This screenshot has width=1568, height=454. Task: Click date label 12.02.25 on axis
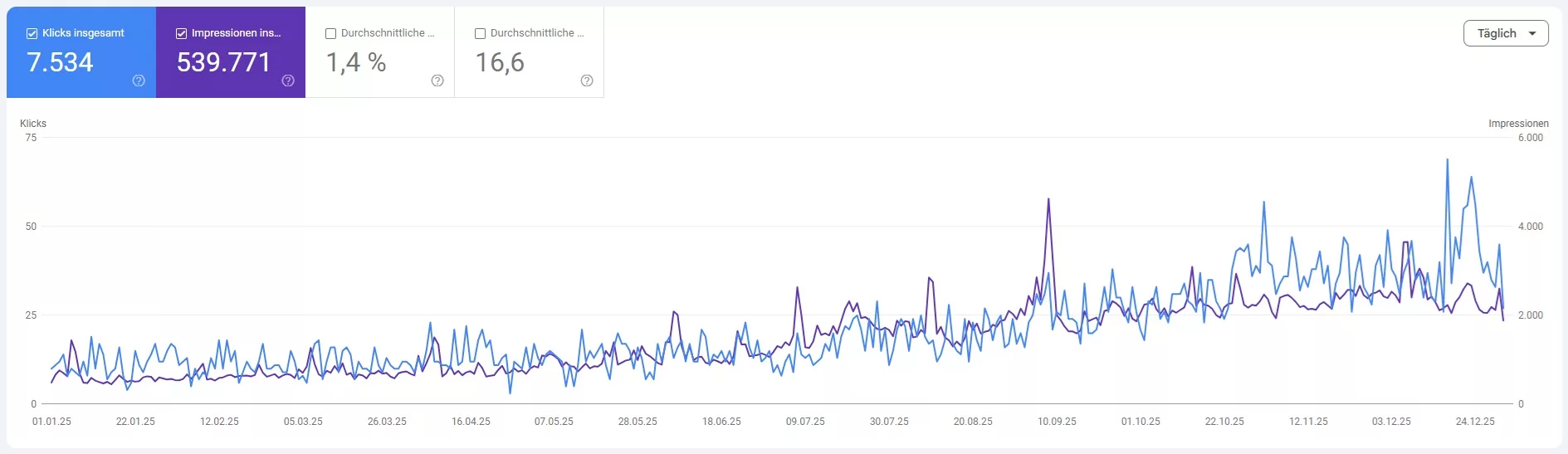pos(219,422)
